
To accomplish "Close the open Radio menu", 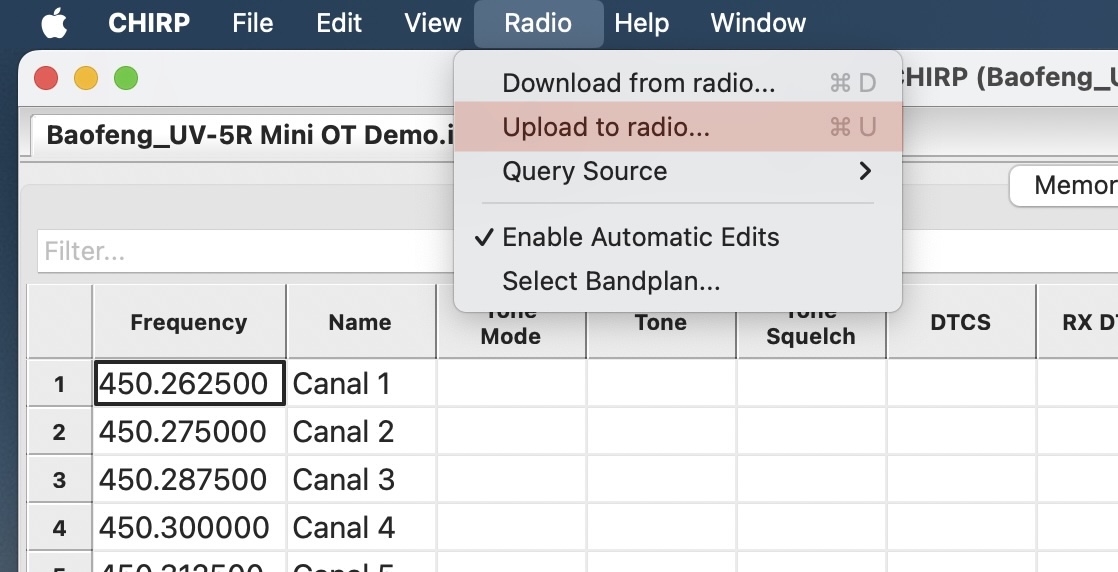I will pyautogui.click(x=538, y=23).
